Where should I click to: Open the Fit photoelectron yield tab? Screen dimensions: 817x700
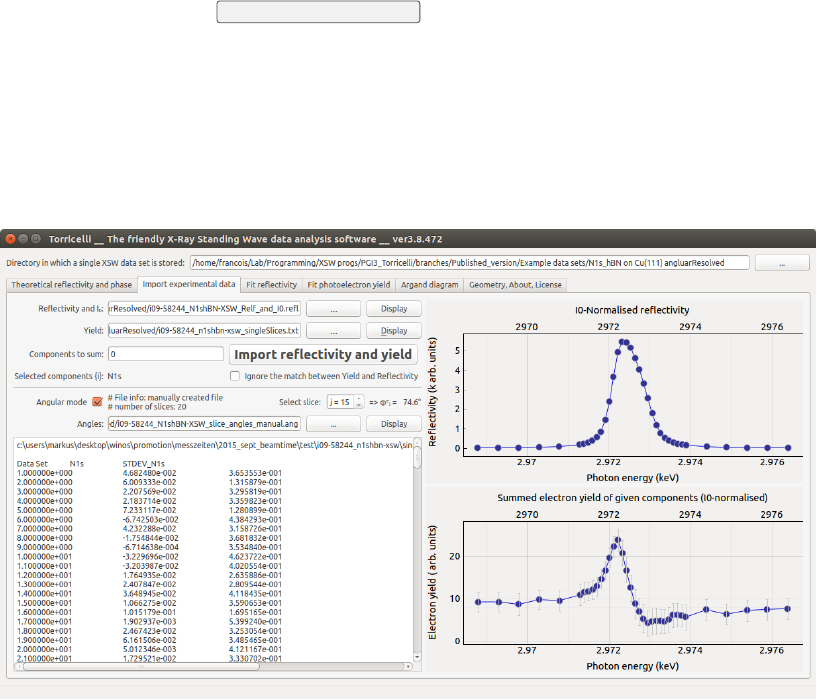pyautogui.click(x=349, y=285)
